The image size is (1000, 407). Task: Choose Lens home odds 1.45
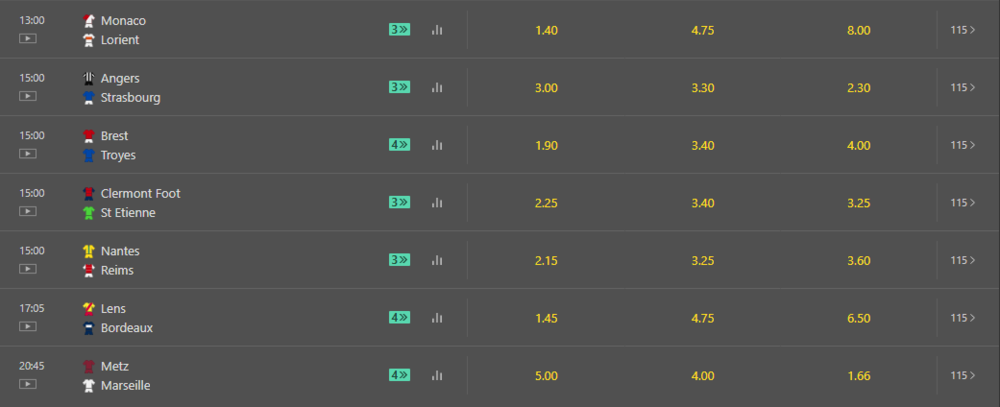(x=547, y=318)
